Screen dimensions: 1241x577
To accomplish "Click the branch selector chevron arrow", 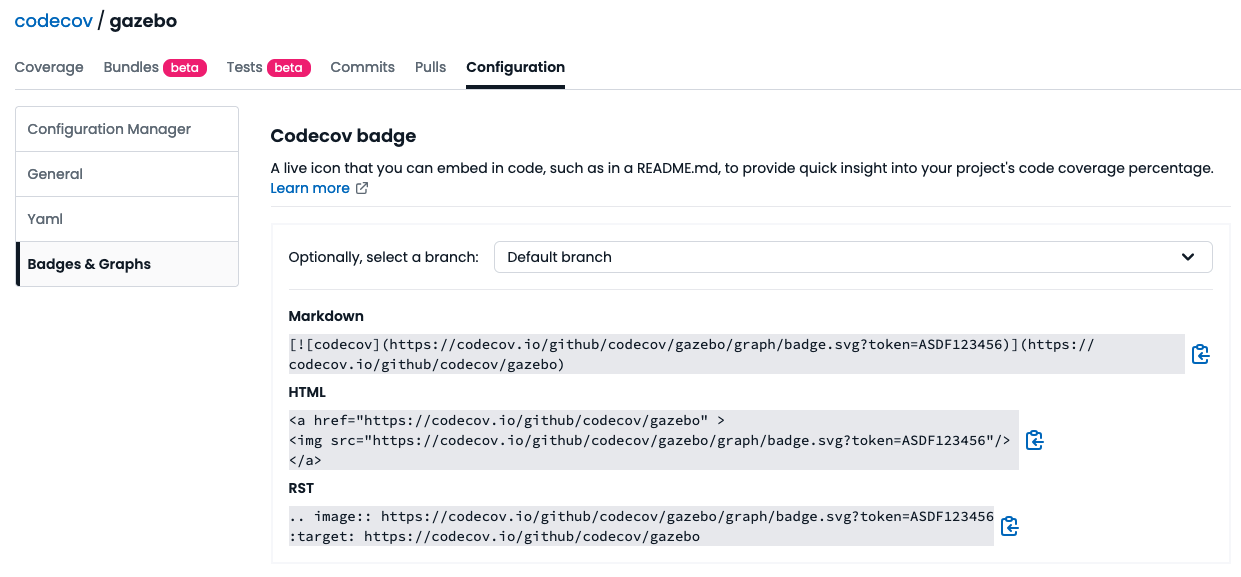I will tap(1188, 257).
